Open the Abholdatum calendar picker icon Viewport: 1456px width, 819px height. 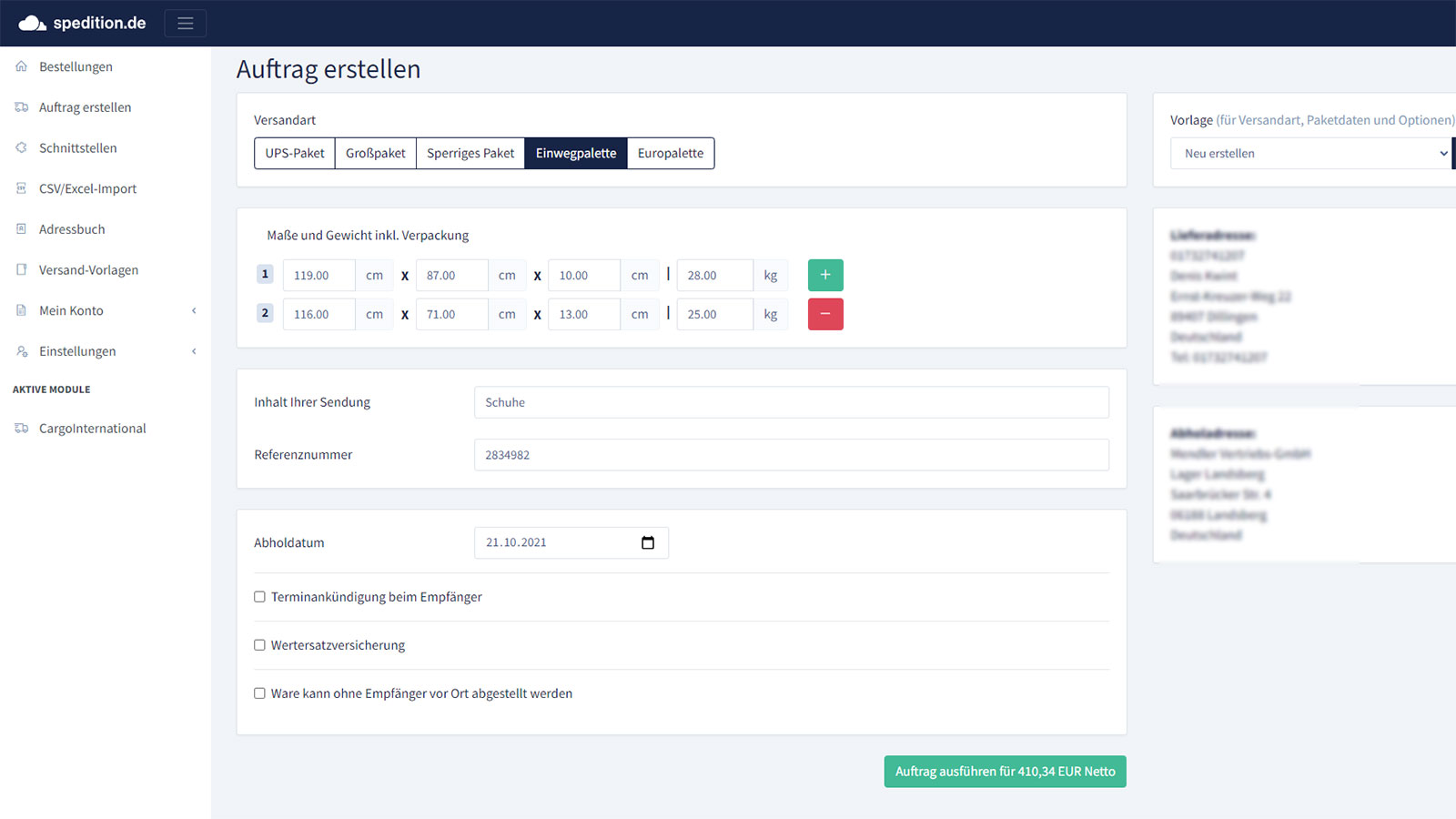click(x=648, y=542)
